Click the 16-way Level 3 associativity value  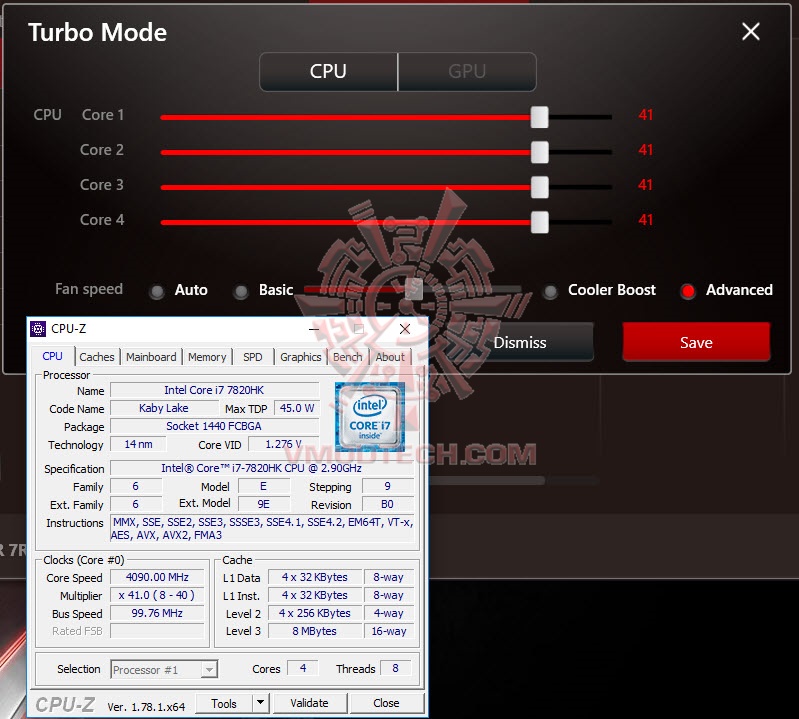(x=389, y=631)
